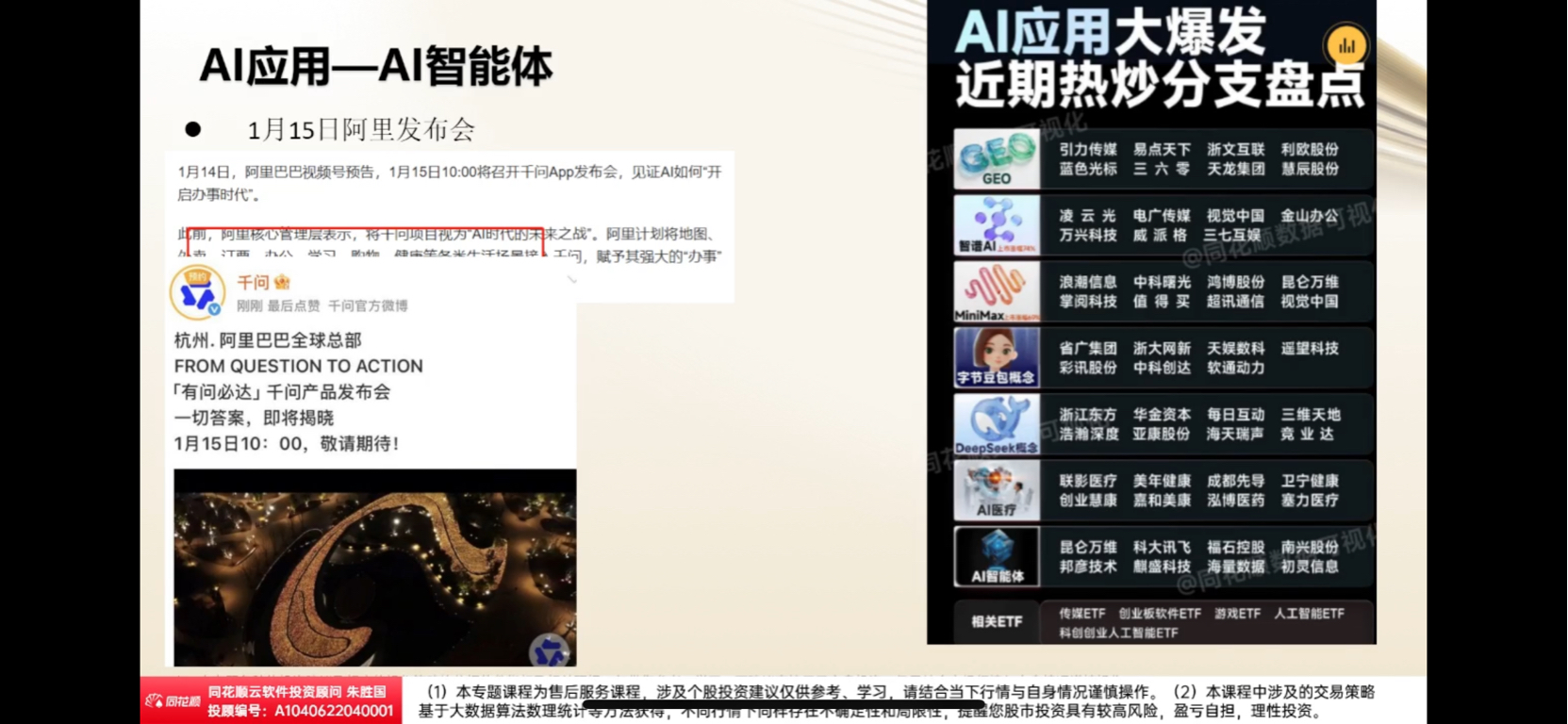Click the 投顾编号 A1040622040001 text
The width and height of the screenshot is (1568, 724).
point(300,710)
